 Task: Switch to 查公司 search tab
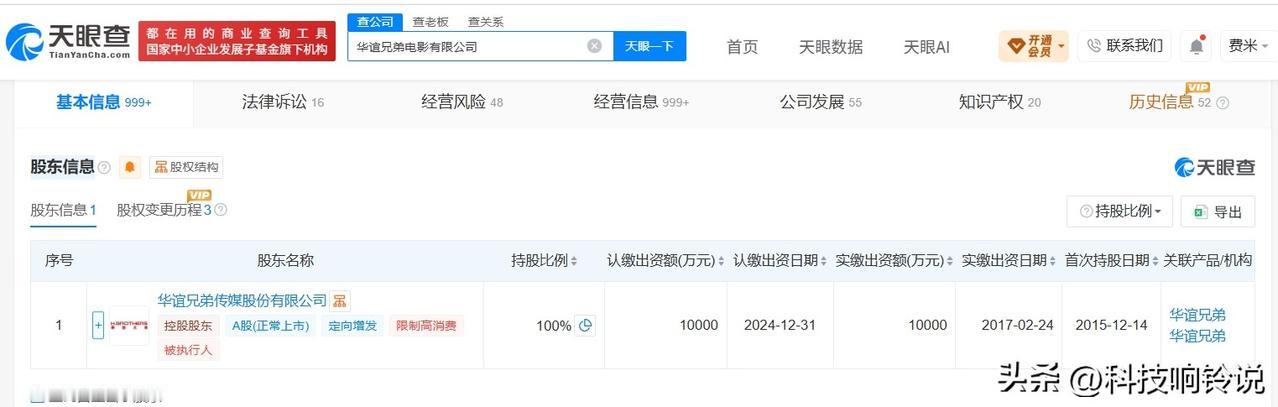(375, 21)
